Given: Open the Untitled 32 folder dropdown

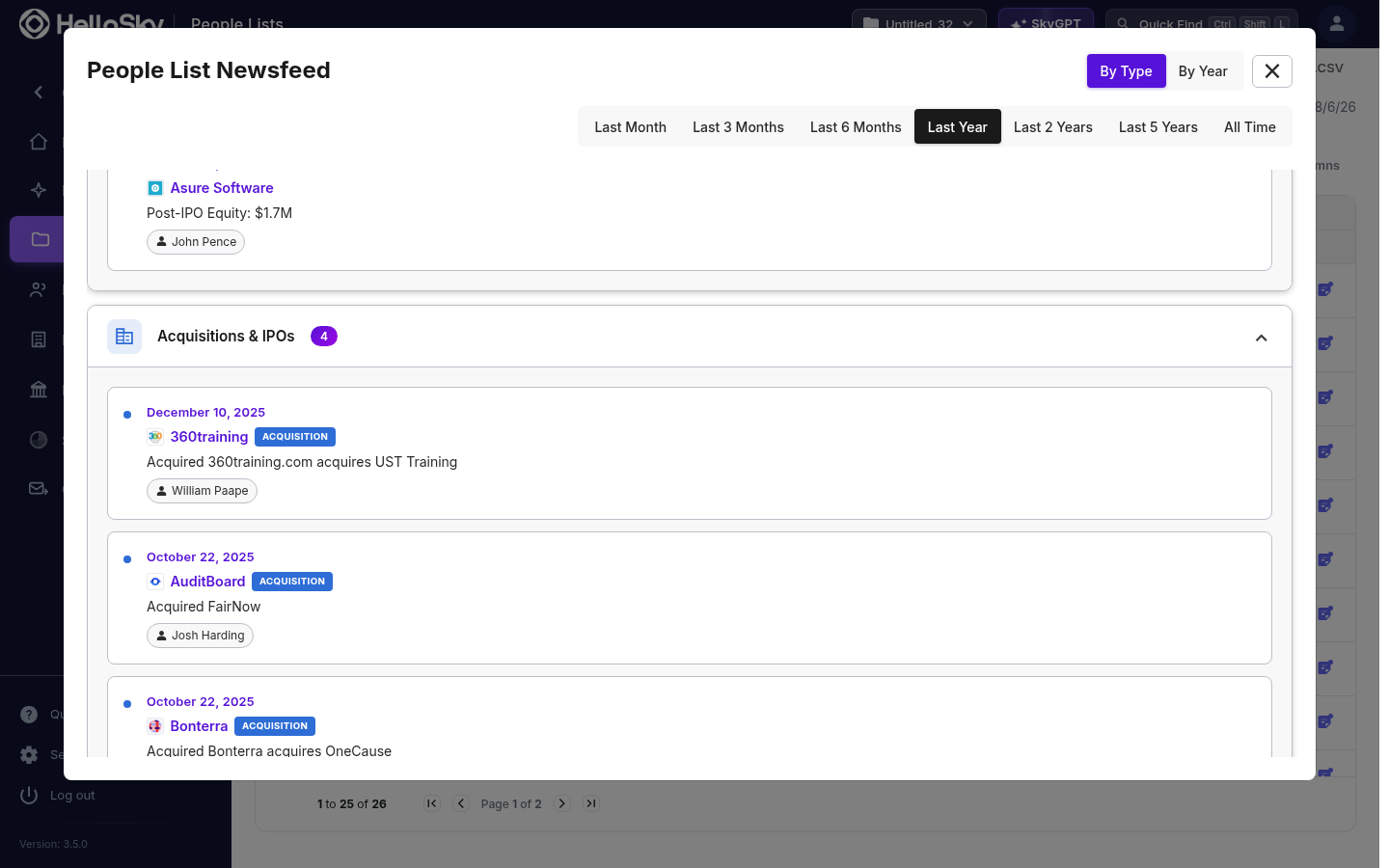Looking at the screenshot, I should pyautogui.click(x=918, y=24).
